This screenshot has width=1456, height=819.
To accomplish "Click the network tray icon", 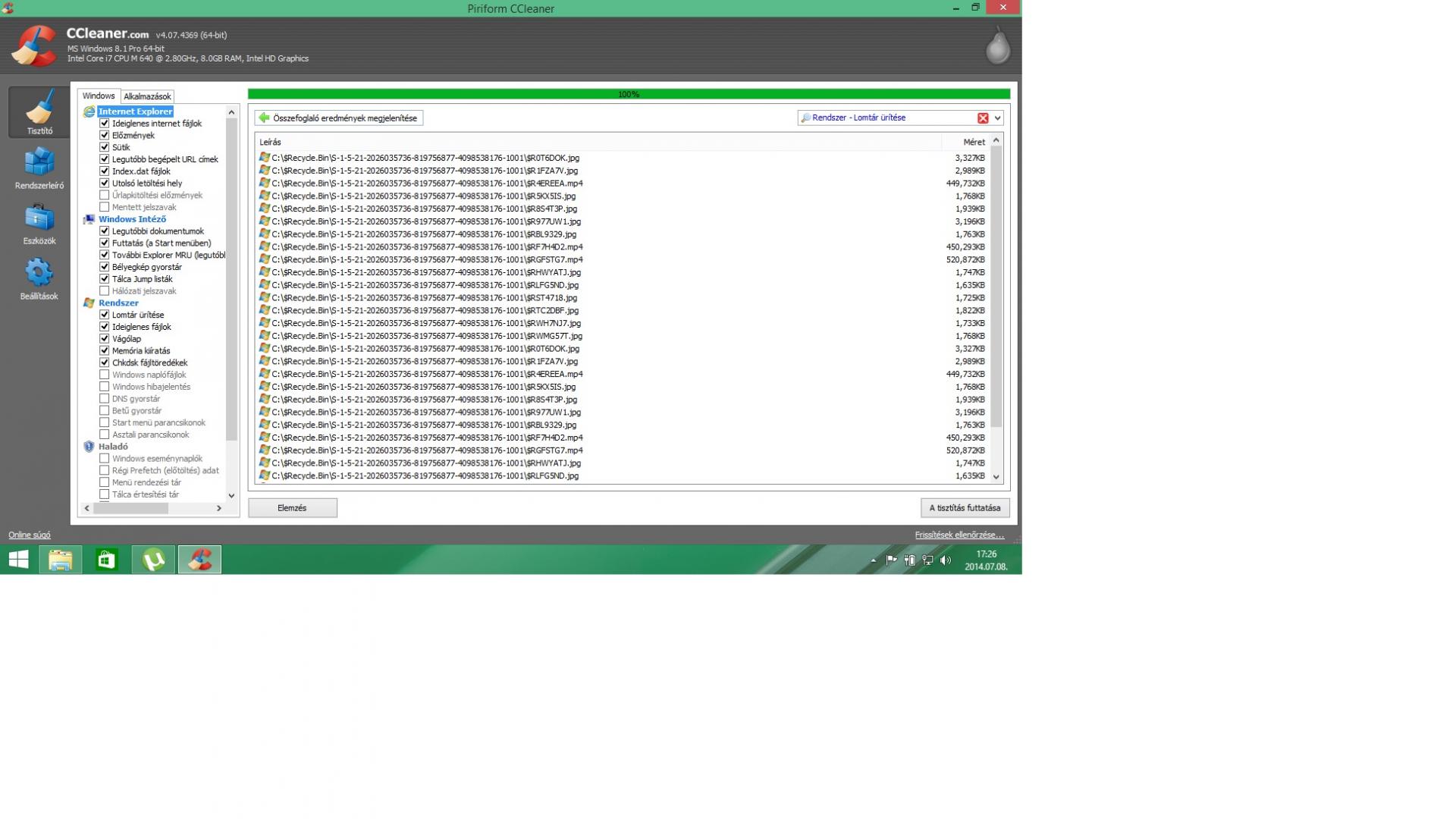I will point(927,560).
